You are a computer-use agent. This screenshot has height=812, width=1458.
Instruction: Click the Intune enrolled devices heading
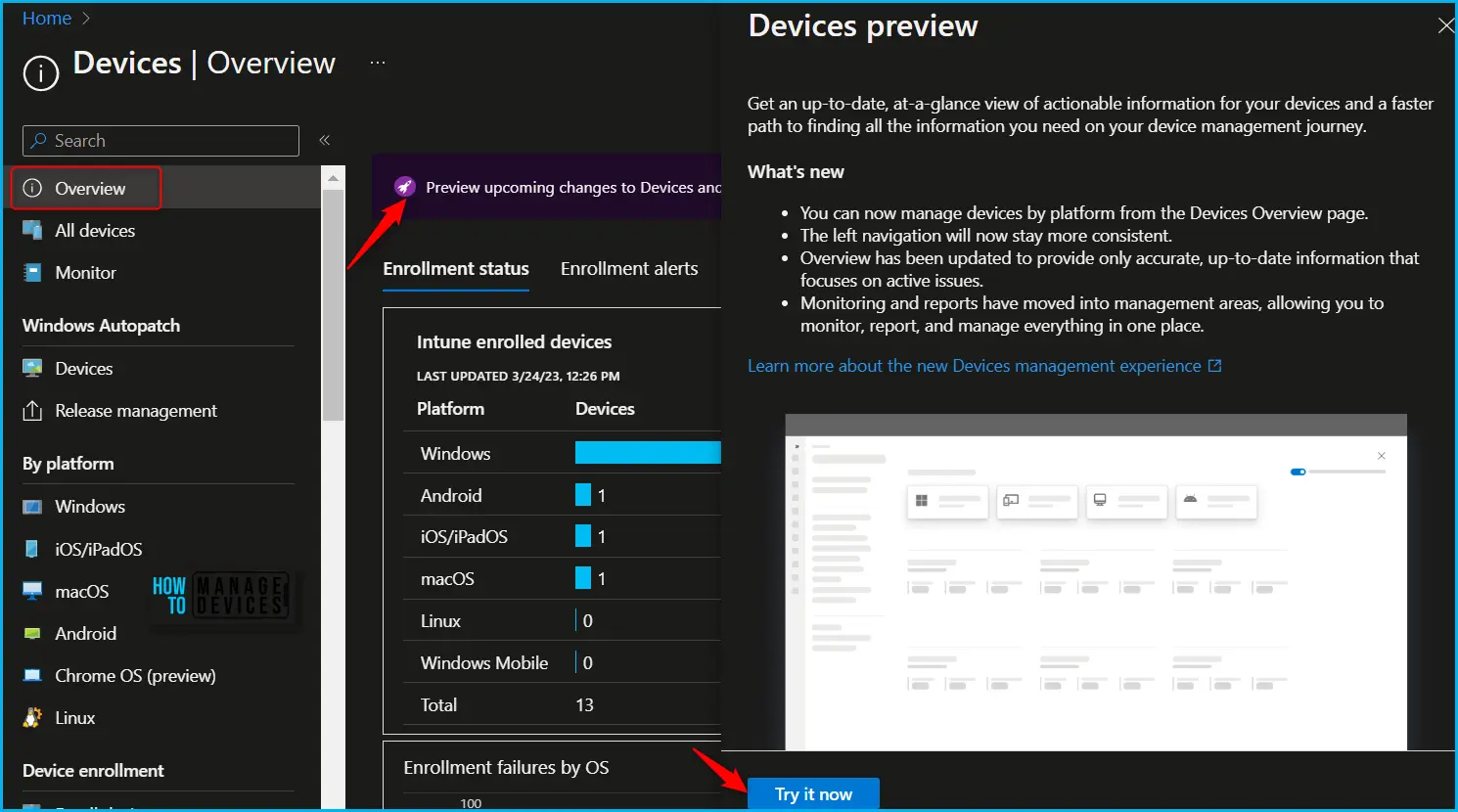514,342
